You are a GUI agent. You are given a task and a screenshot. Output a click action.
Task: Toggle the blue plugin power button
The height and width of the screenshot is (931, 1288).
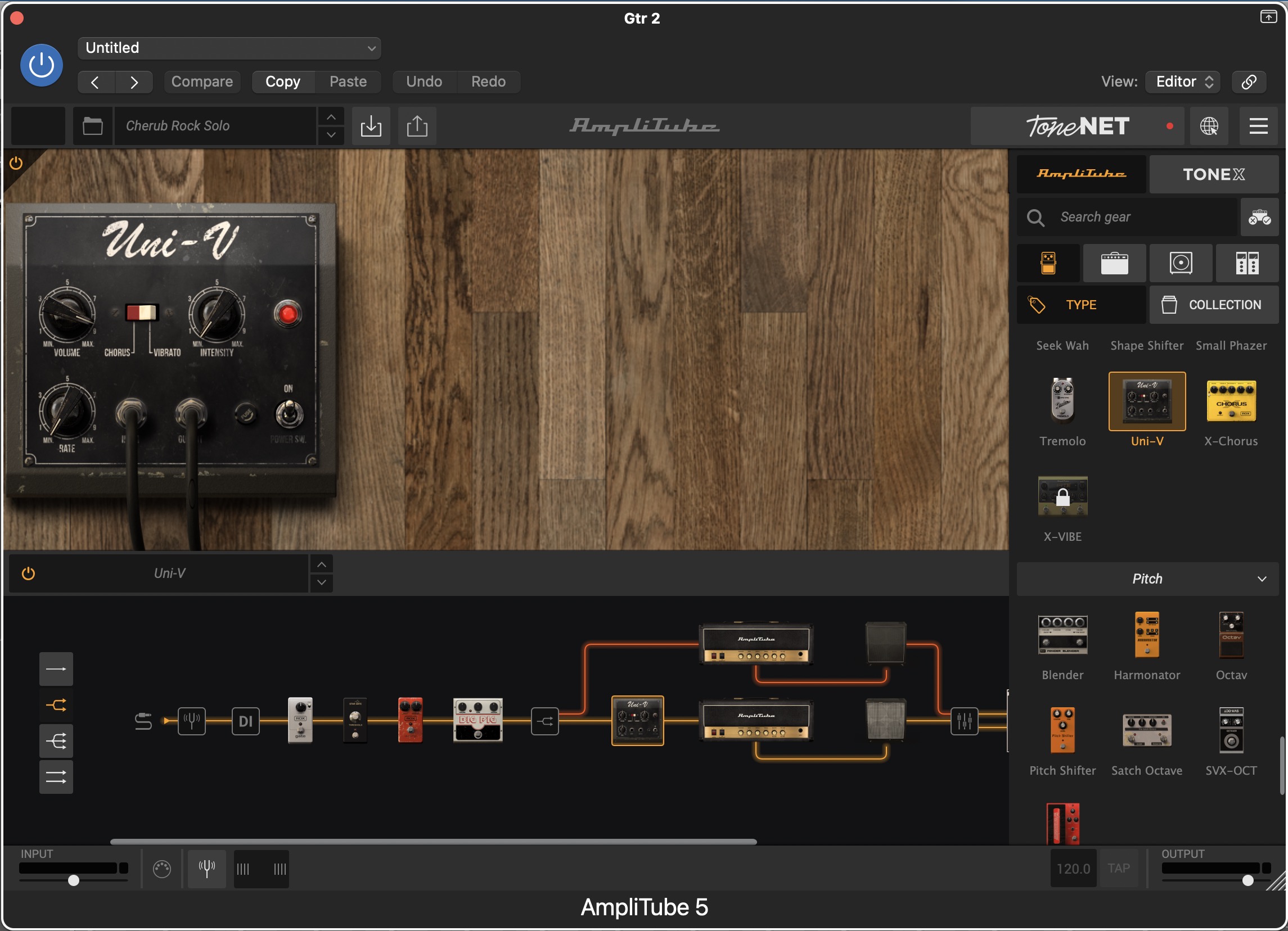(42, 65)
